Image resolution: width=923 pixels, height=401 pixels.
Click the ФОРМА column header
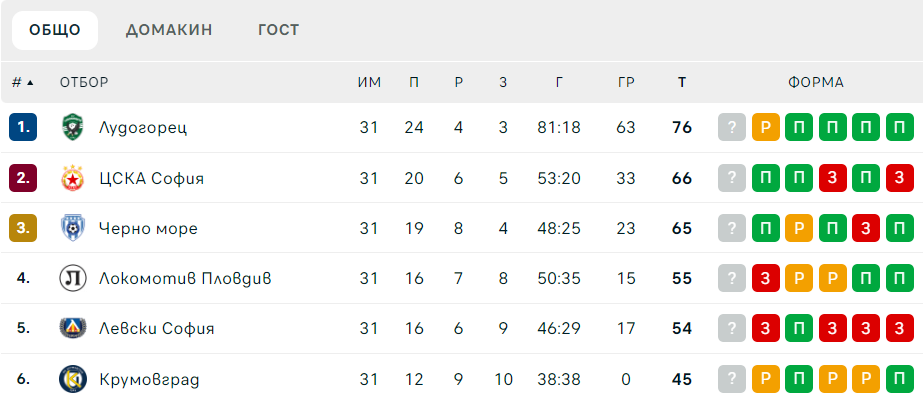[816, 82]
